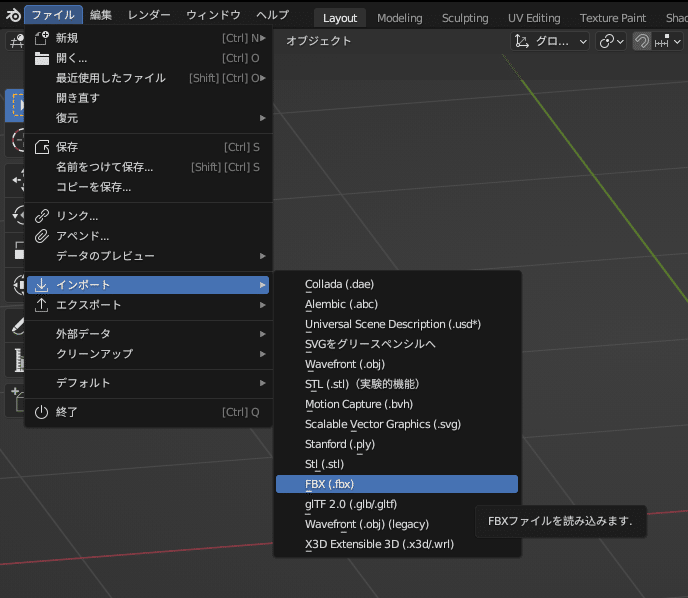
Task: Click the new file icon beside 新規
Action: 42,38
